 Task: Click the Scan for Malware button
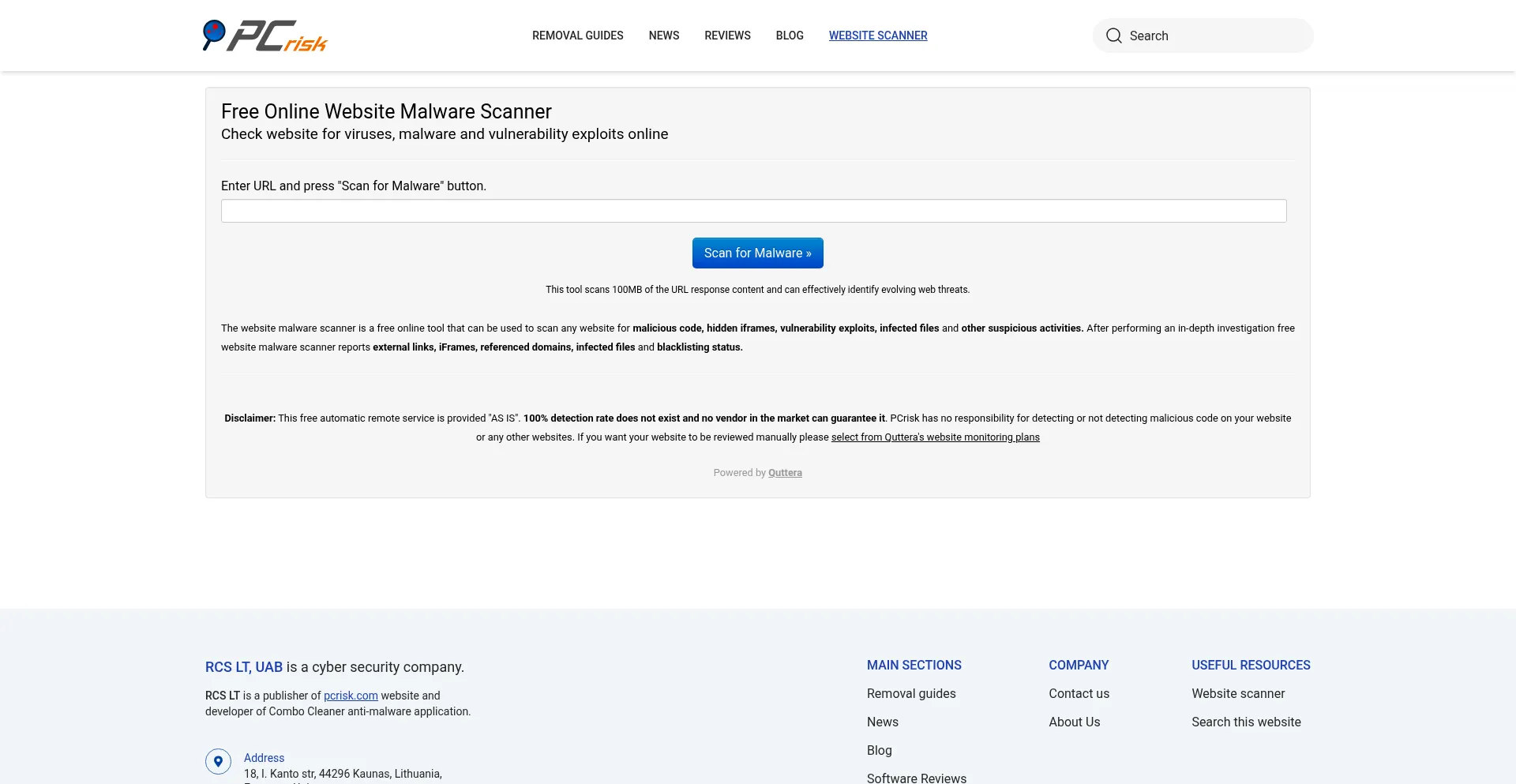click(x=758, y=253)
